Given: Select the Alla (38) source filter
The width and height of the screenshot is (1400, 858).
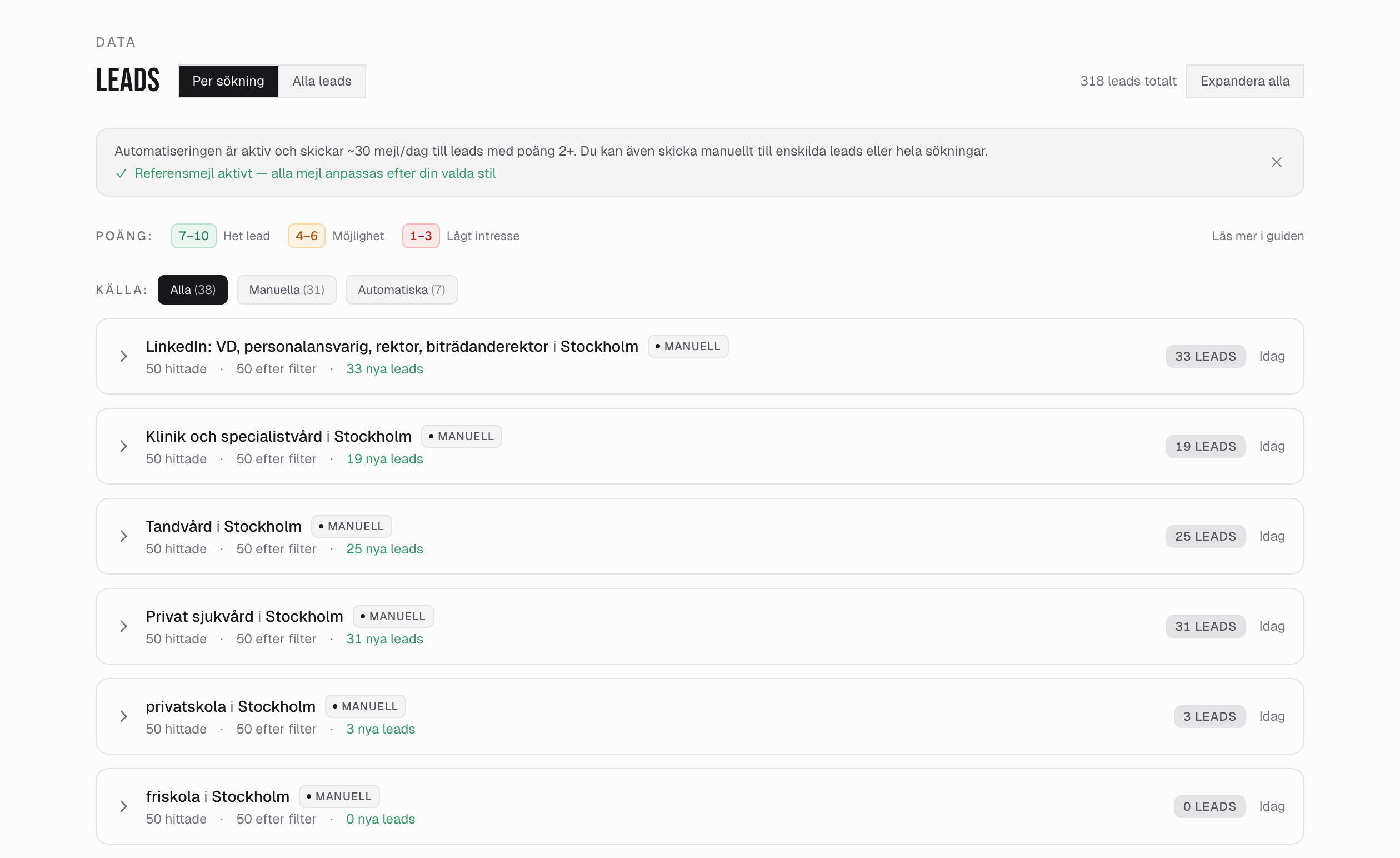Looking at the screenshot, I should pos(193,290).
